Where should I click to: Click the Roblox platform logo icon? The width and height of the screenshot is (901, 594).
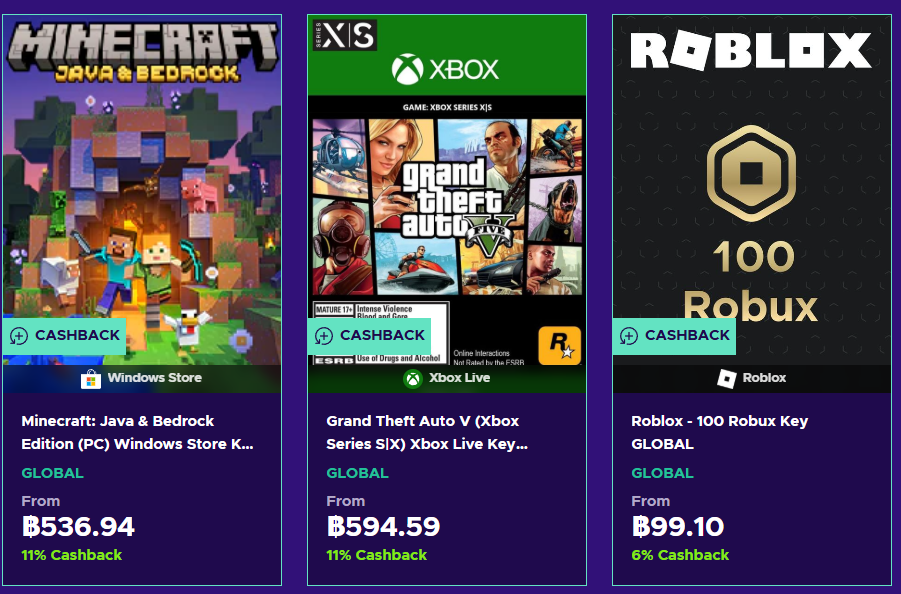(727, 379)
